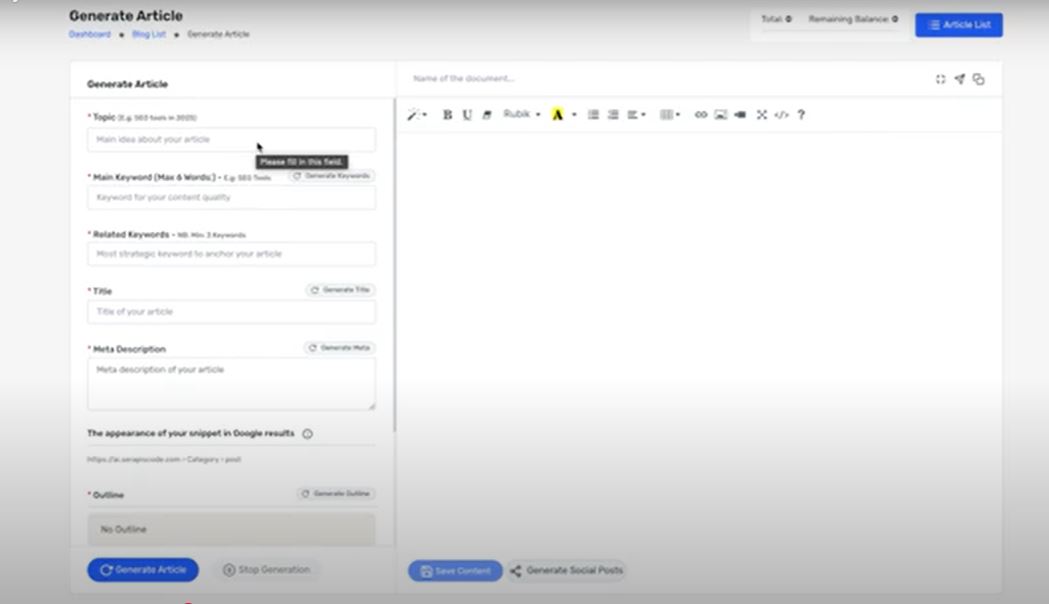1049x604 pixels.
Task: Toggle bold formatting in the editor
Action: pos(447,115)
